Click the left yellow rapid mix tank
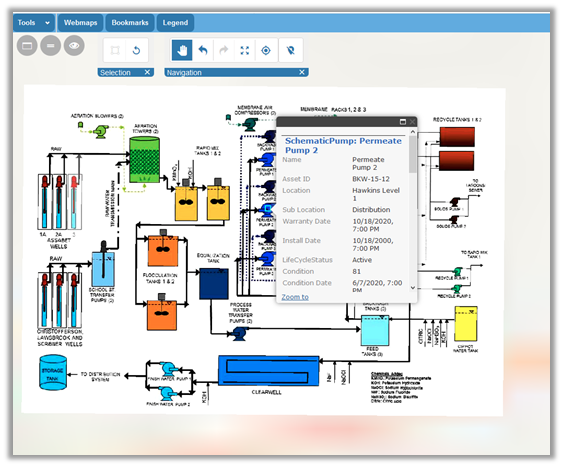The height and width of the screenshot is (467, 563). click(186, 202)
